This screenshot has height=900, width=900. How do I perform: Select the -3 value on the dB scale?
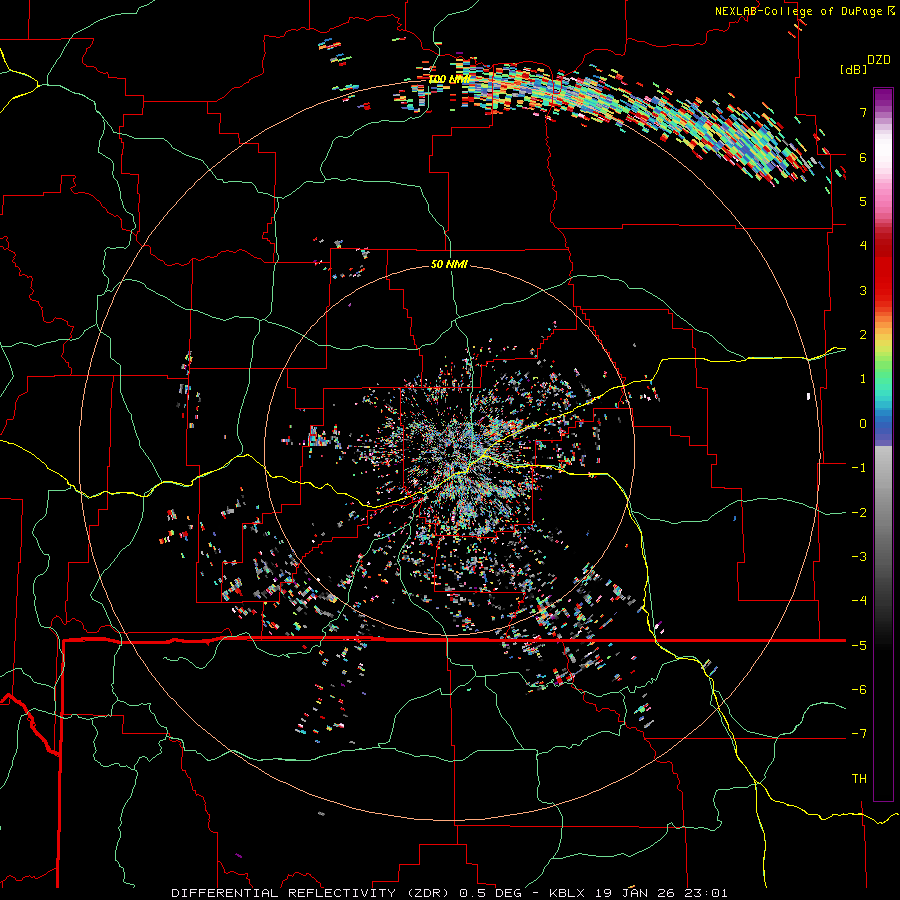(x=859, y=557)
